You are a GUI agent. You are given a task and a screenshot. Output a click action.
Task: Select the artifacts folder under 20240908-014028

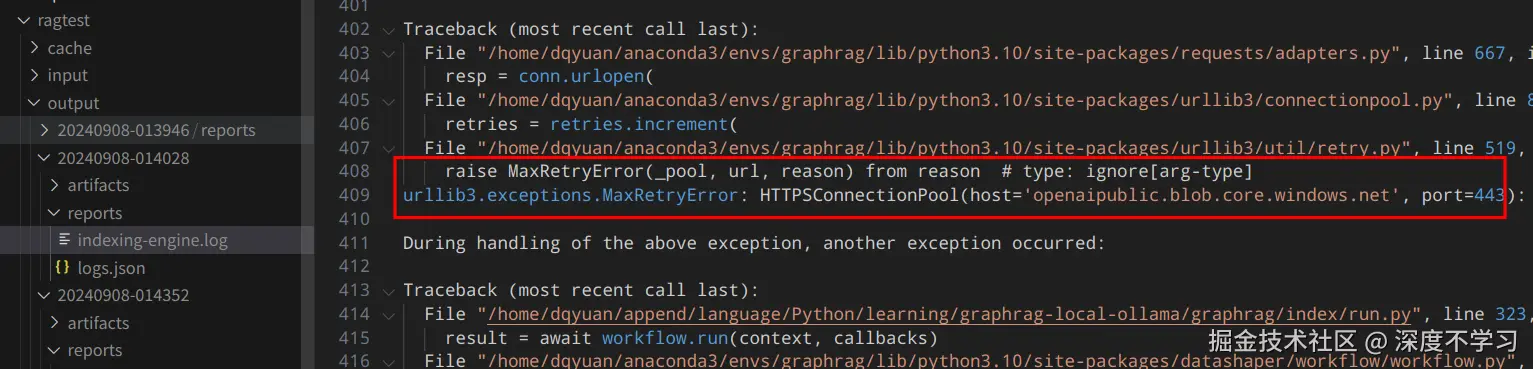(98, 185)
